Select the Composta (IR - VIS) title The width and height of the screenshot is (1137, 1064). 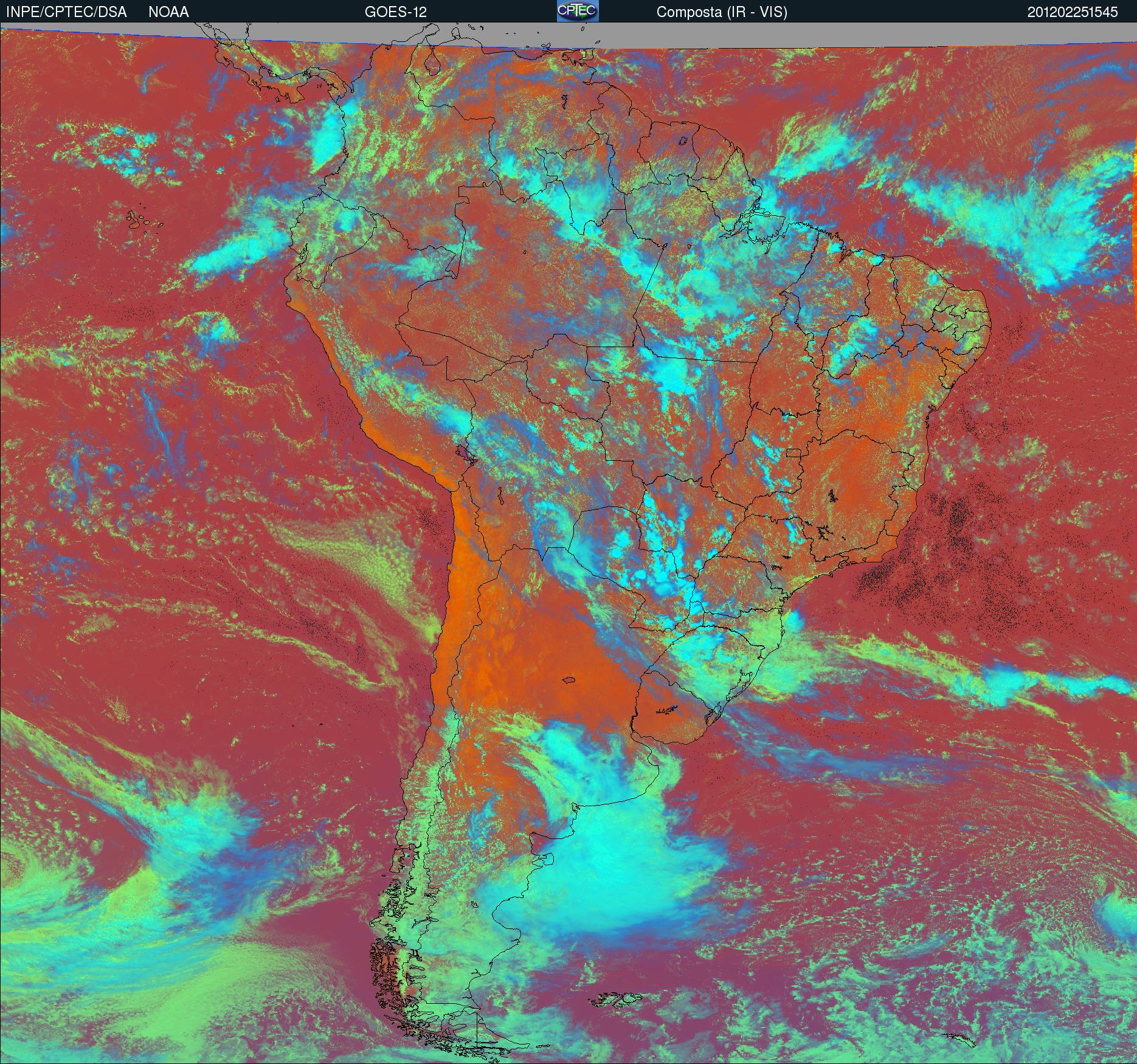pyautogui.click(x=722, y=12)
